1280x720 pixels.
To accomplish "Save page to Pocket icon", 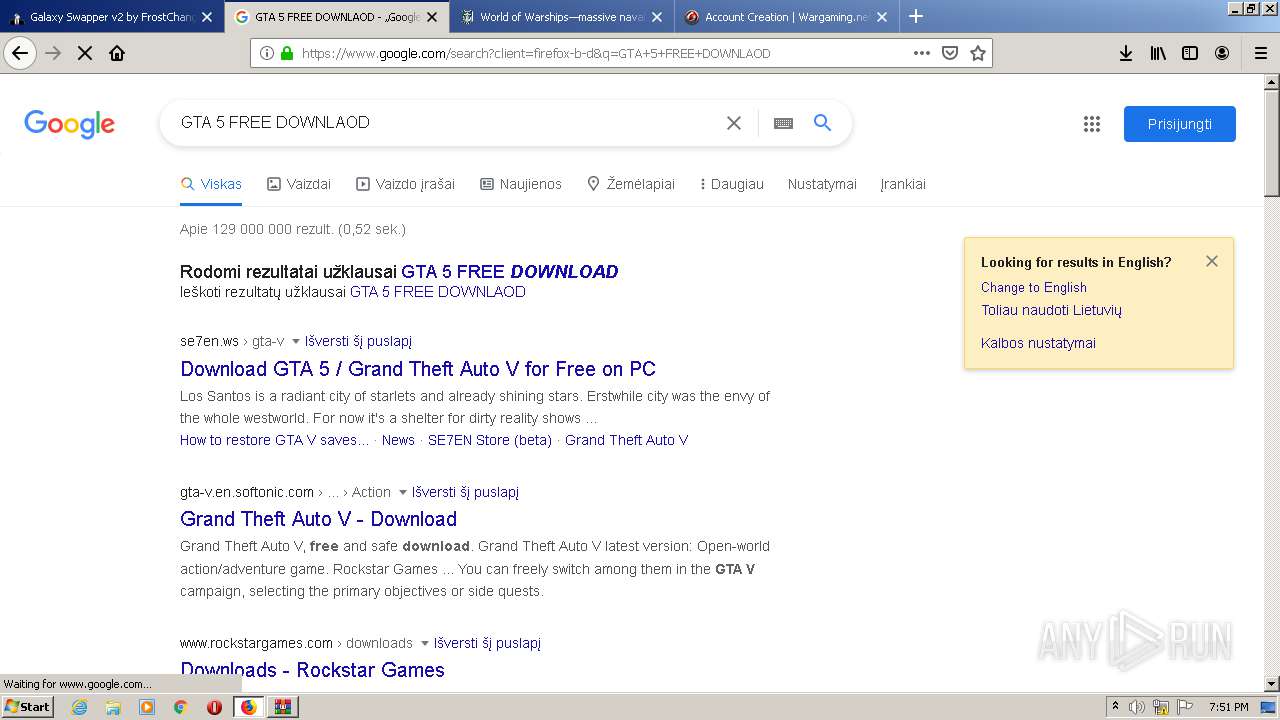I will (950, 53).
